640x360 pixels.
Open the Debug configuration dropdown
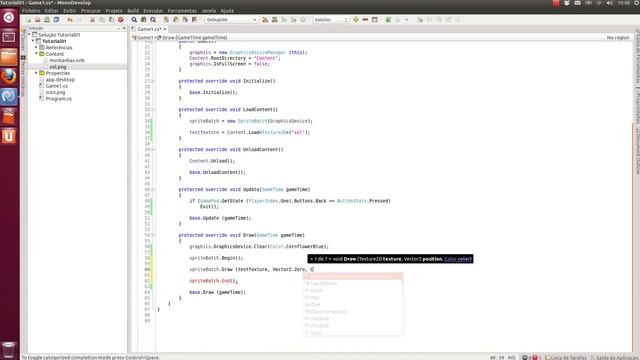[x=231, y=20]
